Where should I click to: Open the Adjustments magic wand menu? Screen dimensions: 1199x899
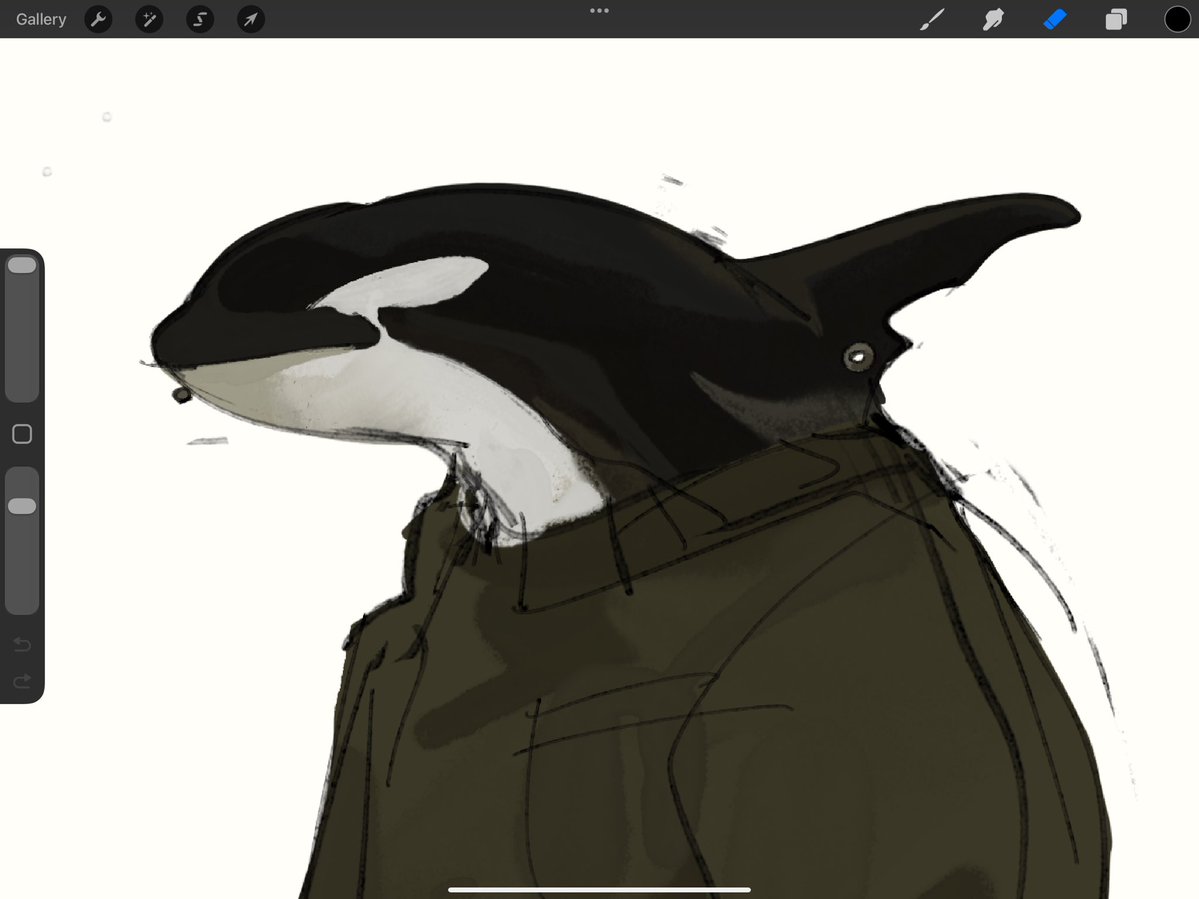(x=149, y=19)
